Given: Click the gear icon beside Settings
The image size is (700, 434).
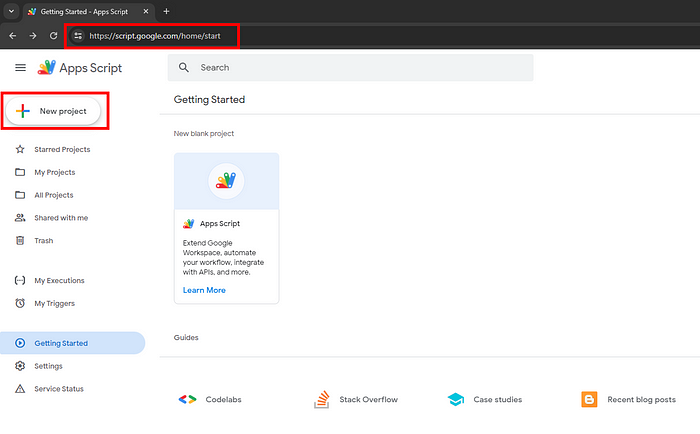Looking at the screenshot, I should [x=20, y=366].
